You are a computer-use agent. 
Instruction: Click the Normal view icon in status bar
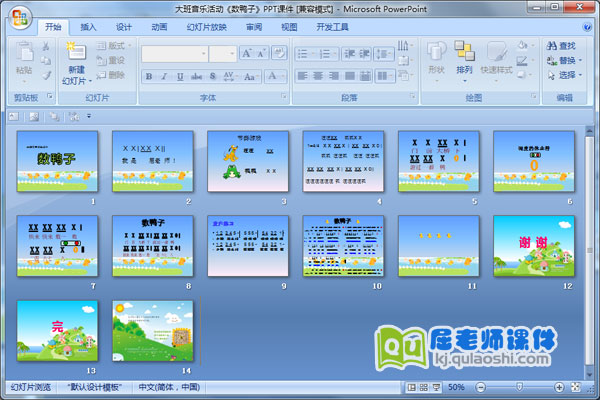pyautogui.click(x=411, y=388)
